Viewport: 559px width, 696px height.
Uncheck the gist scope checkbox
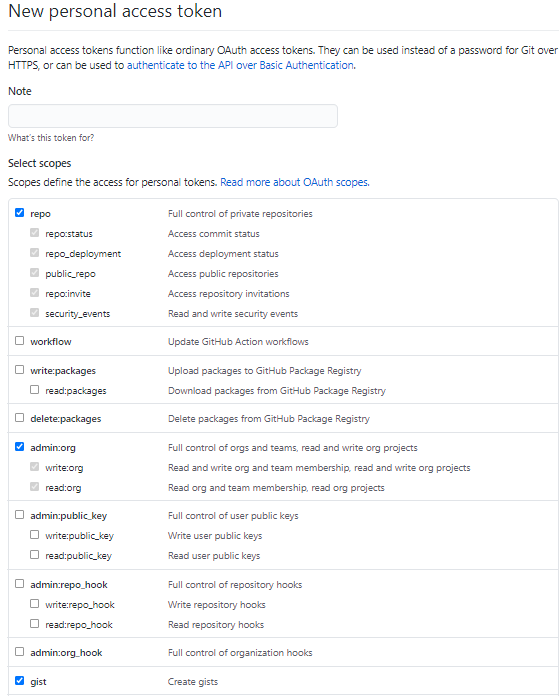[x=20, y=680]
